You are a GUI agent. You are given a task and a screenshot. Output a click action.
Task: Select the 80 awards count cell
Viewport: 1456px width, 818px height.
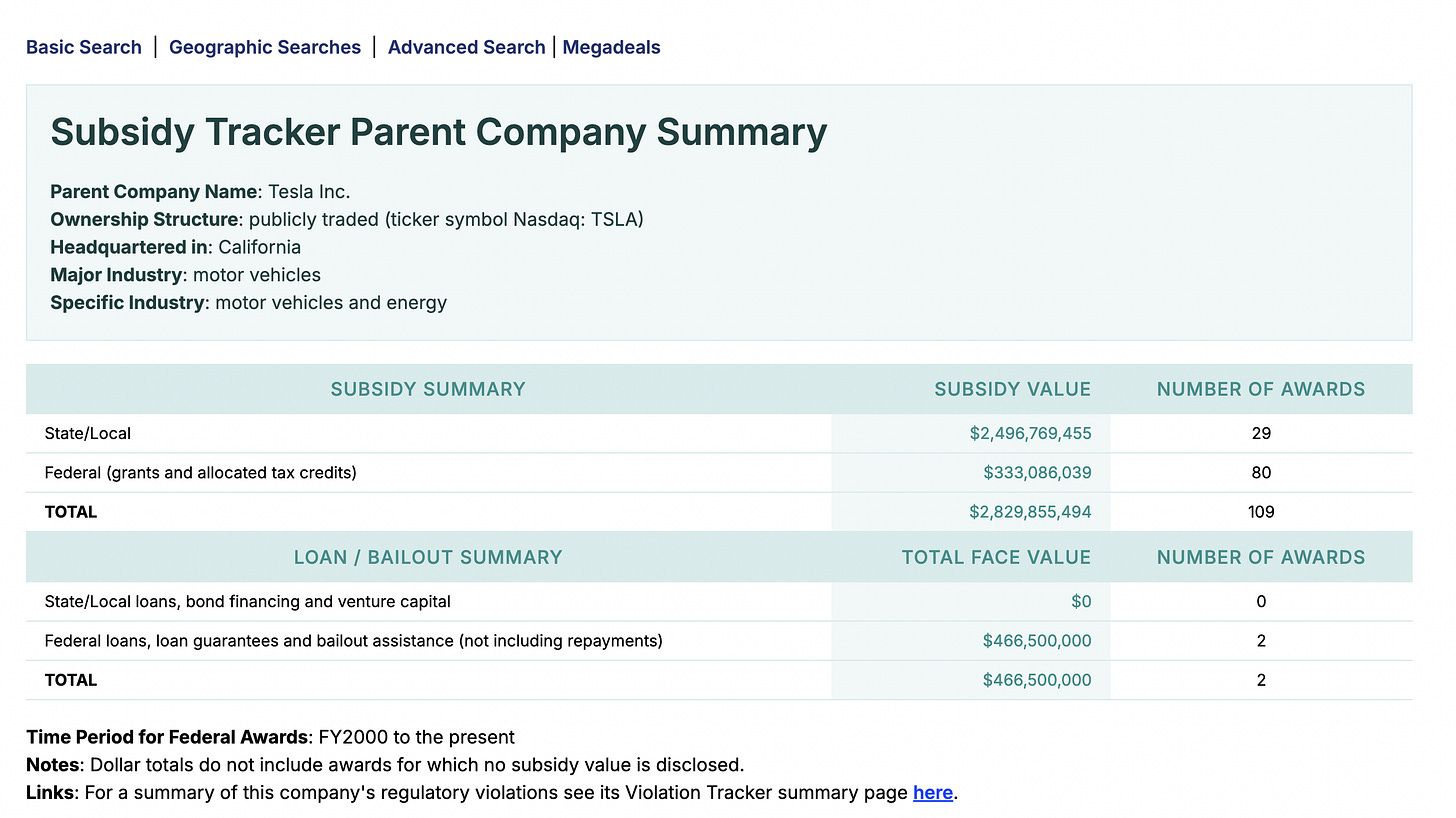[1261, 473]
